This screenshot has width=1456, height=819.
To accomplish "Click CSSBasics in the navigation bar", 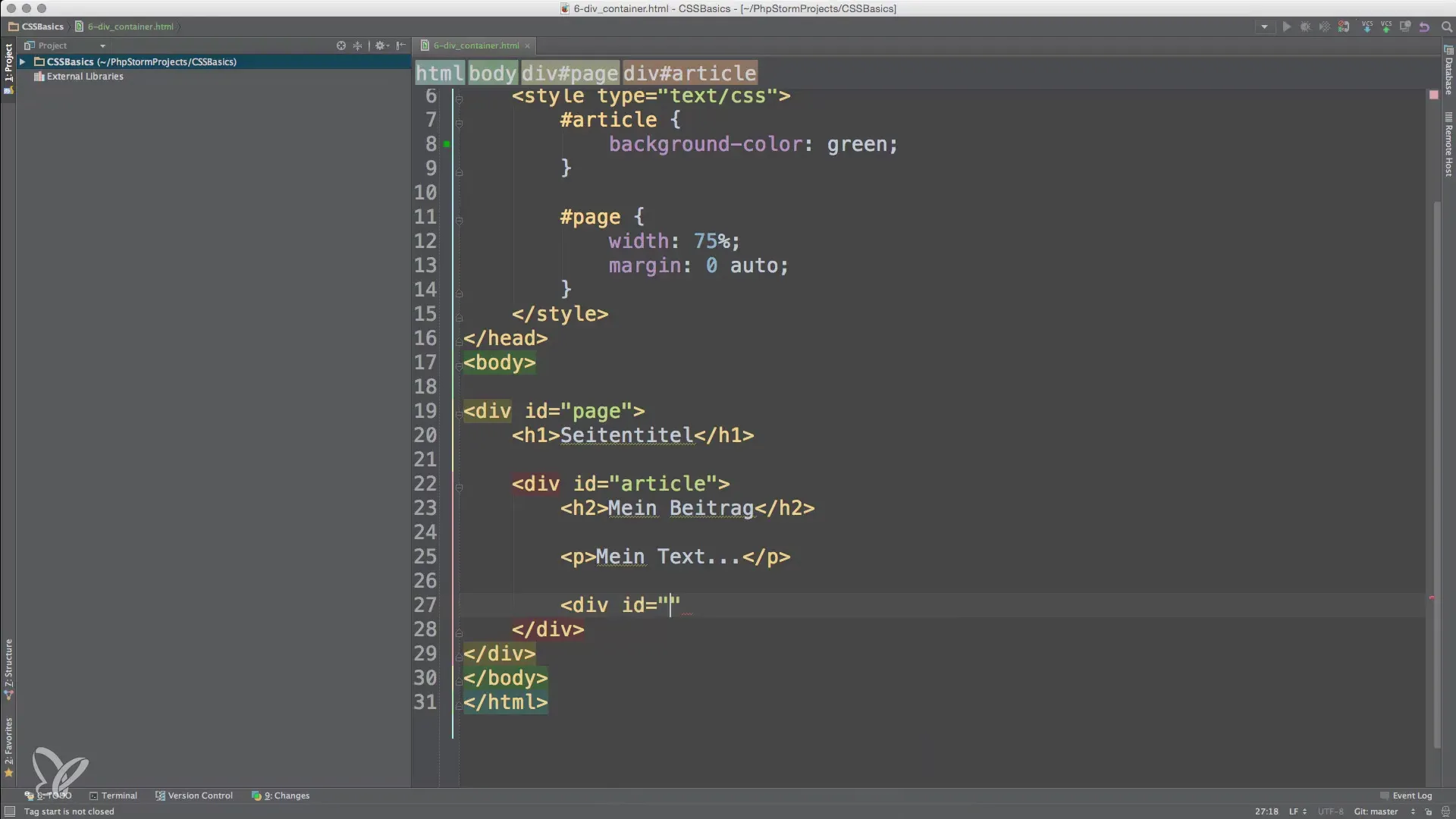I will click(36, 27).
